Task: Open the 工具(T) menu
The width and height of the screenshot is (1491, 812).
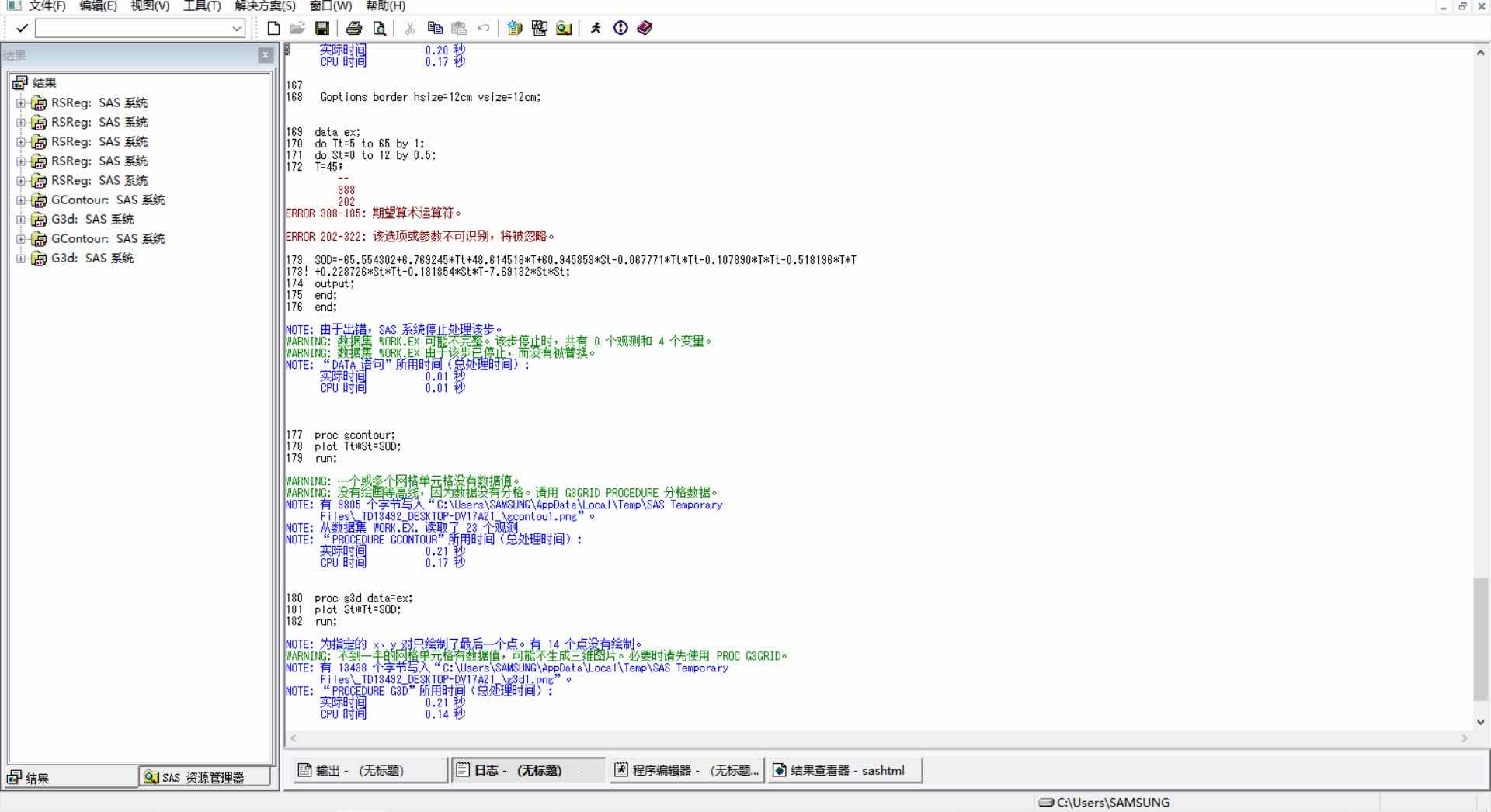Action: coord(202,5)
